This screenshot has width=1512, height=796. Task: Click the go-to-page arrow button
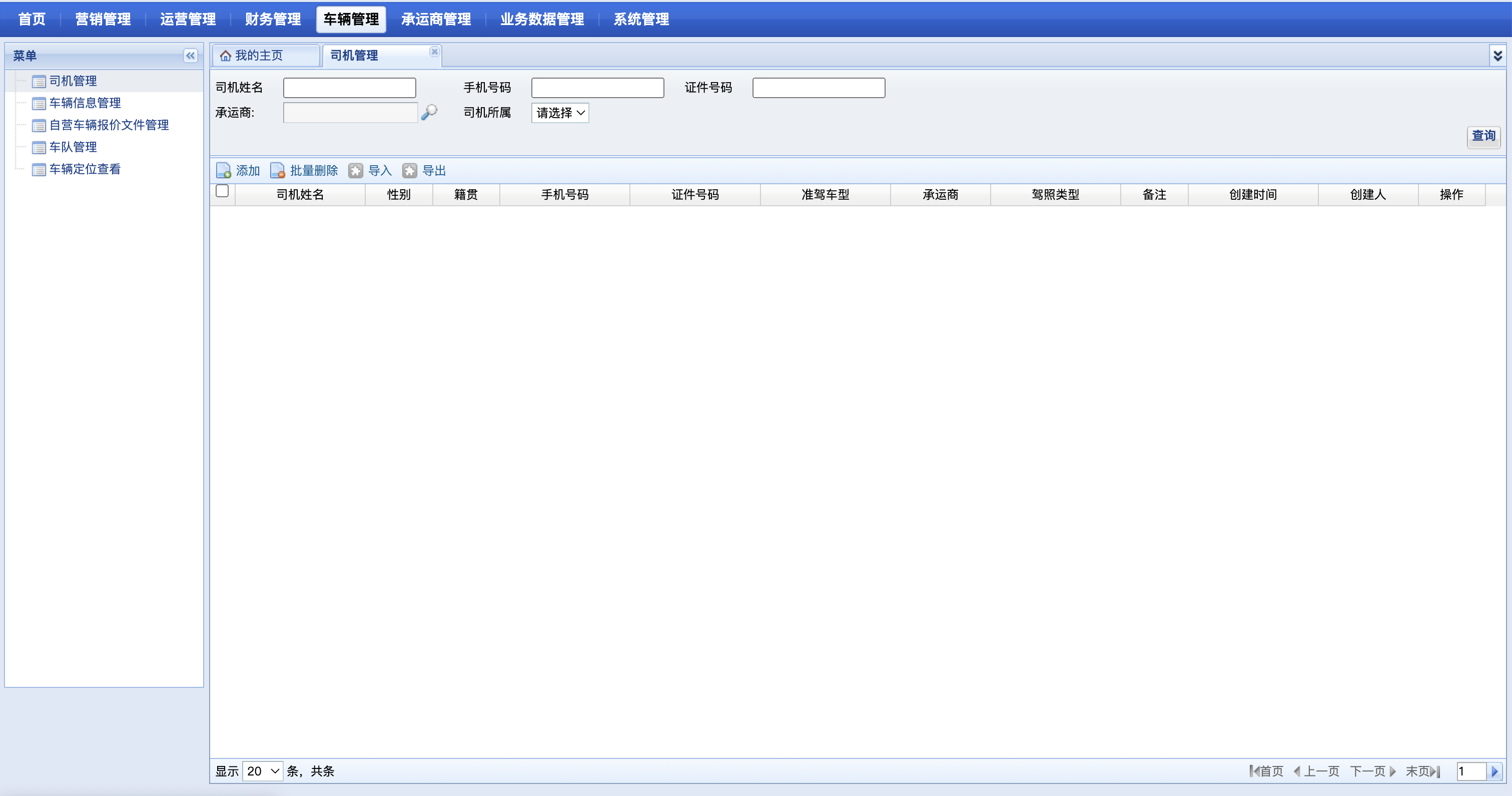coord(1494,771)
